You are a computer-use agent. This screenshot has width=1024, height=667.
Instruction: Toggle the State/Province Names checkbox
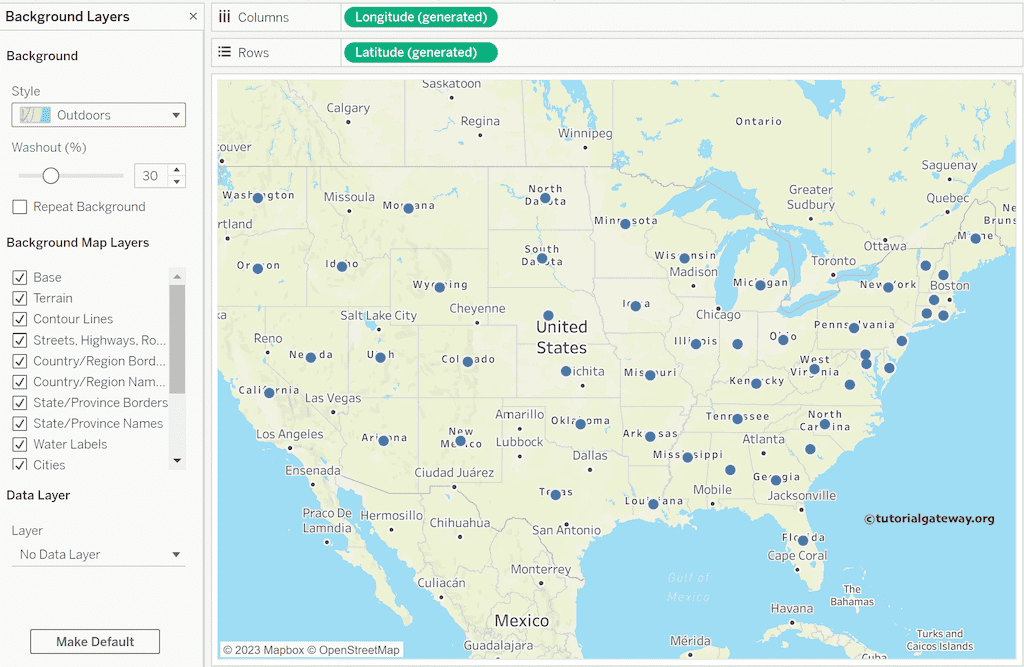point(20,423)
